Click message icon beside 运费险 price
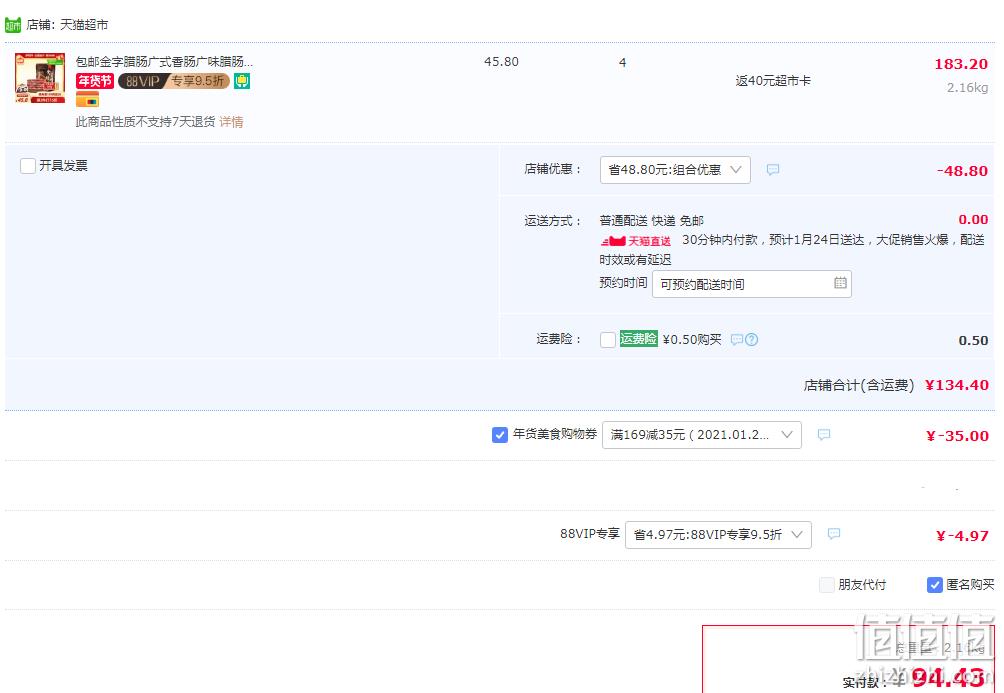Screen dimensions: 1004x693 click(x=737, y=339)
